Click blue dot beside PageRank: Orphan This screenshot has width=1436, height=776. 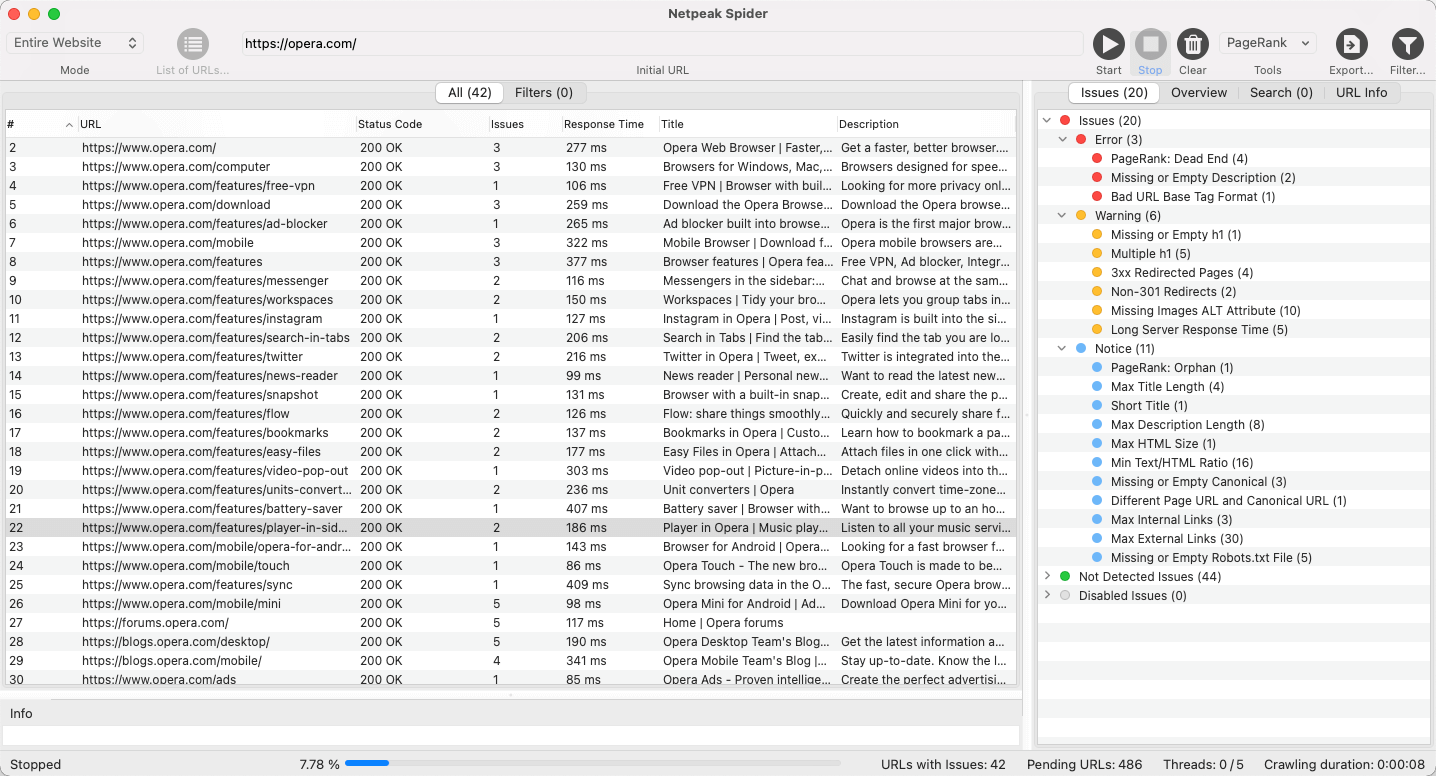[1097, 368]
